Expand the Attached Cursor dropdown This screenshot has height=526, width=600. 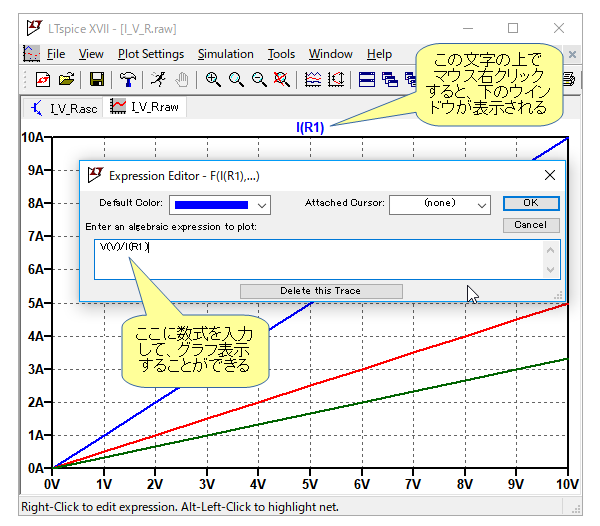coord(482,204)
